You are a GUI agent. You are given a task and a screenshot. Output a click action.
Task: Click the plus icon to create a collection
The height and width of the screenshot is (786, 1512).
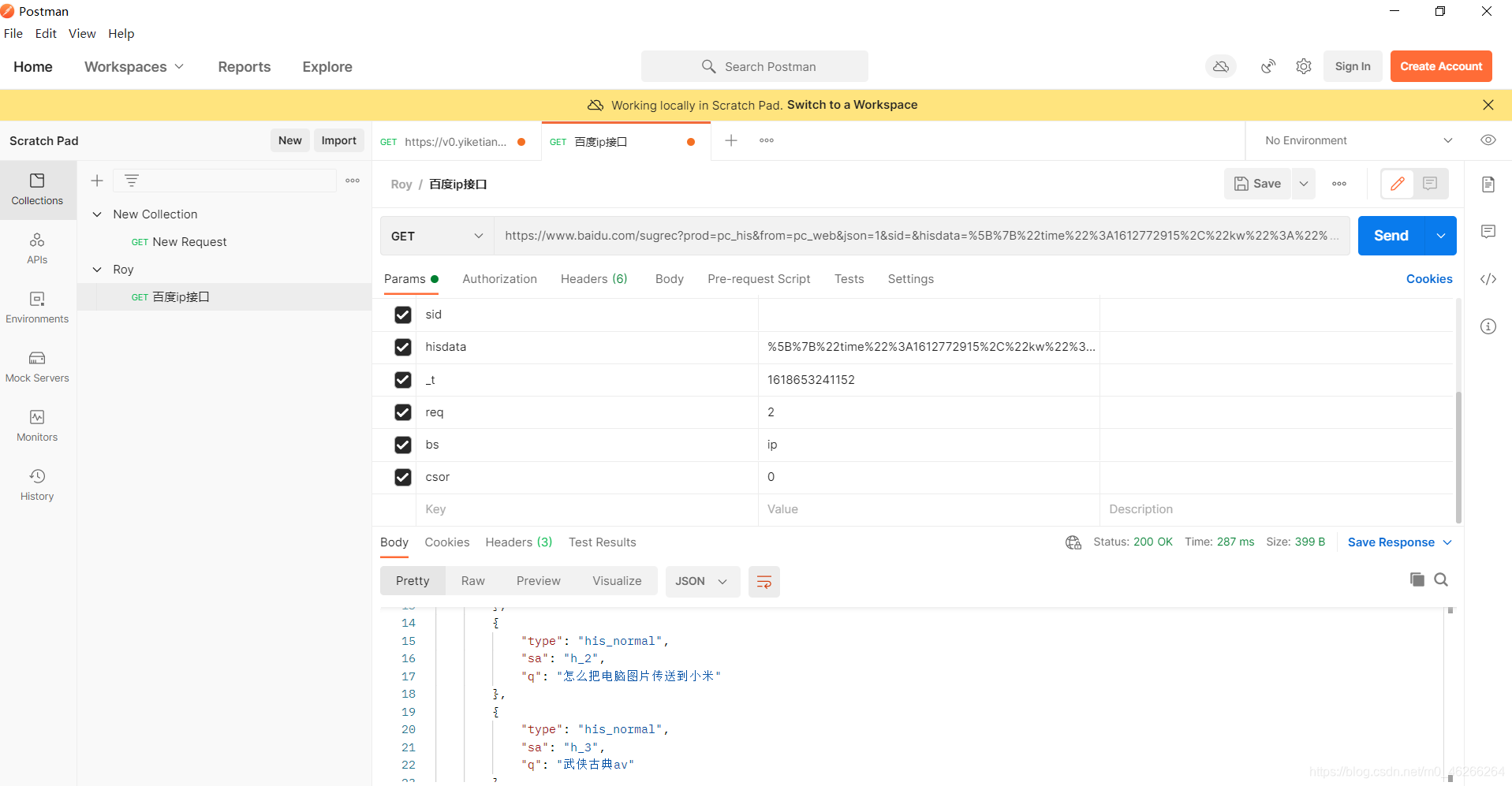pyautogui.click(x=97, y=181)
